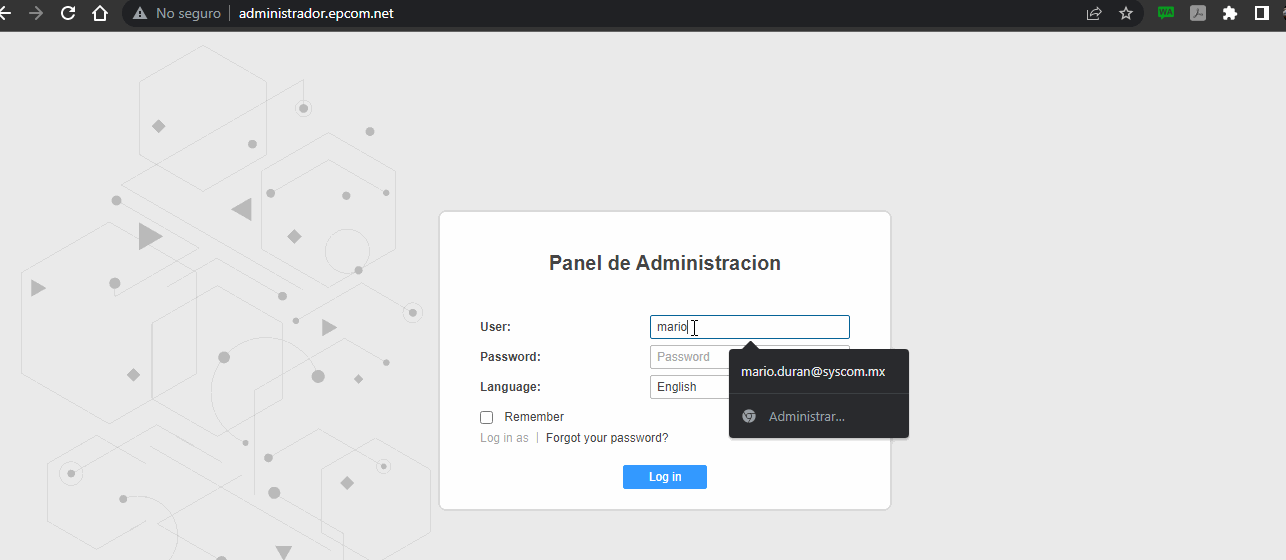
Task: Focus the Password input field
Action: (690, 357)
